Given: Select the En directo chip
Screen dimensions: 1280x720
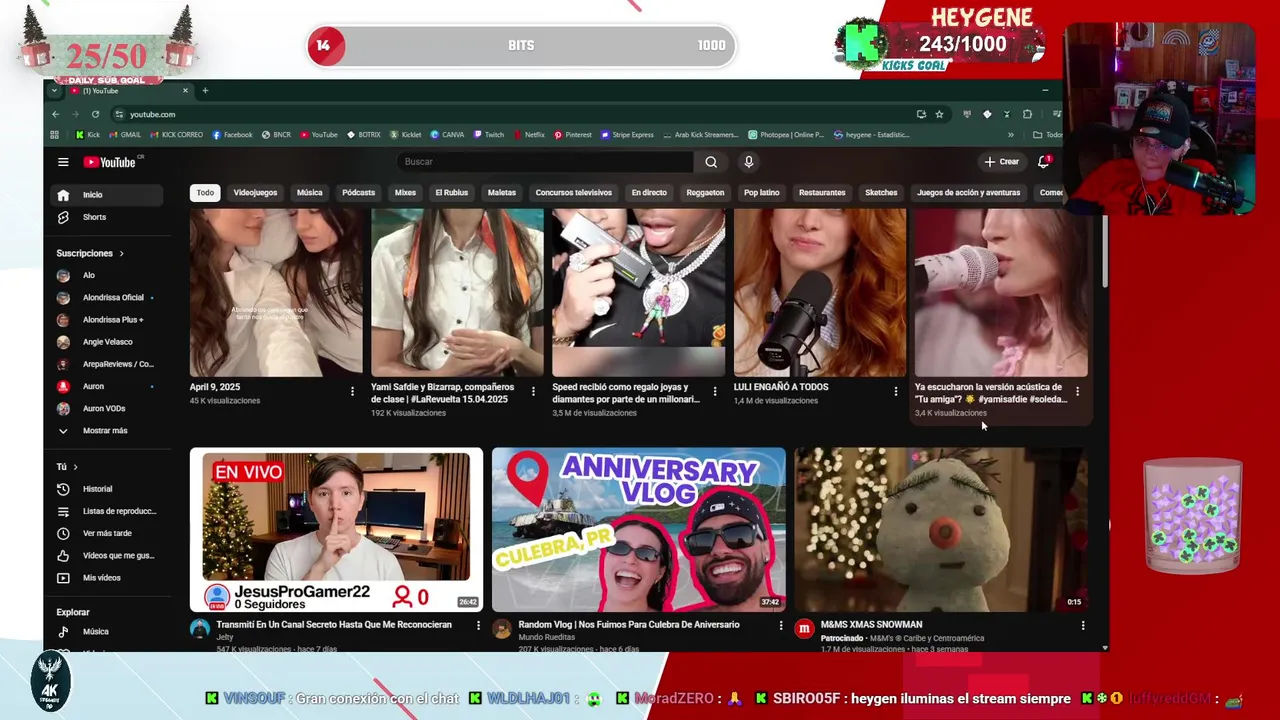Looking at the screenshot, I should (x=649, y=193).
